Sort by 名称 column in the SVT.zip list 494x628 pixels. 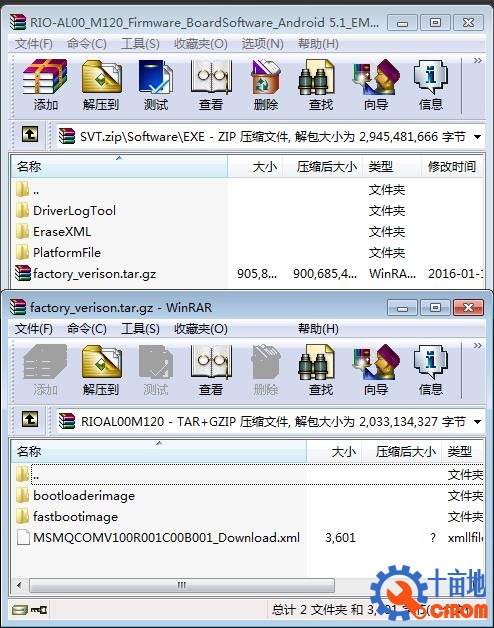(119, 166)
